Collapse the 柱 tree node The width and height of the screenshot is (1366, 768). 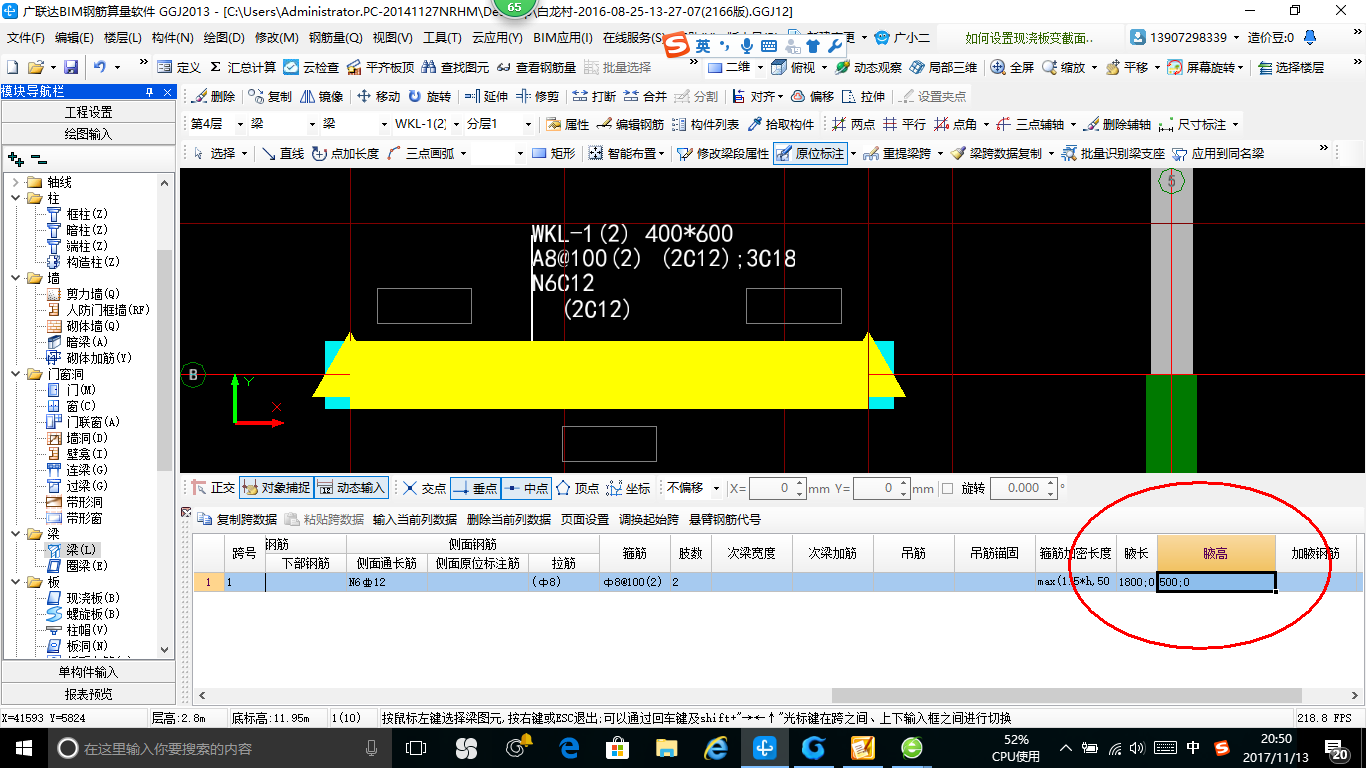[16, 198]
